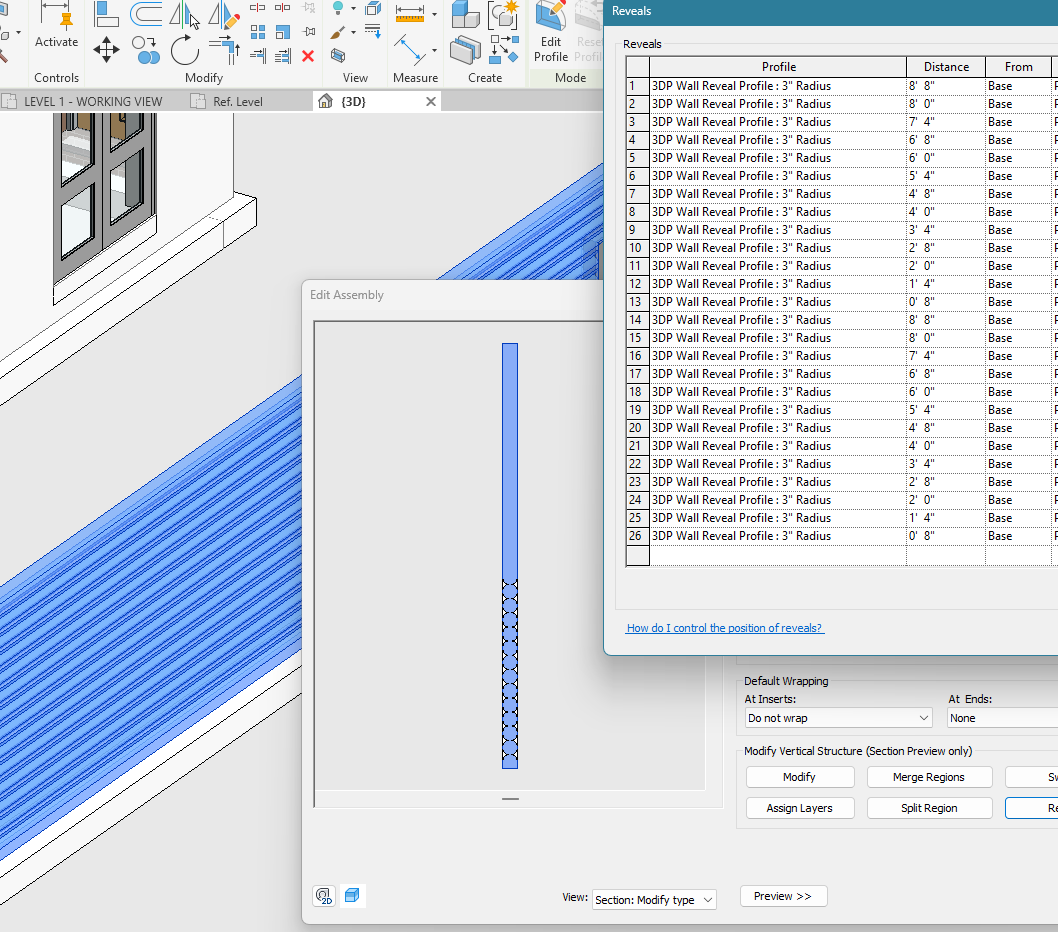
Task: Close the {3D} view tab
Action: coord(430,101)
